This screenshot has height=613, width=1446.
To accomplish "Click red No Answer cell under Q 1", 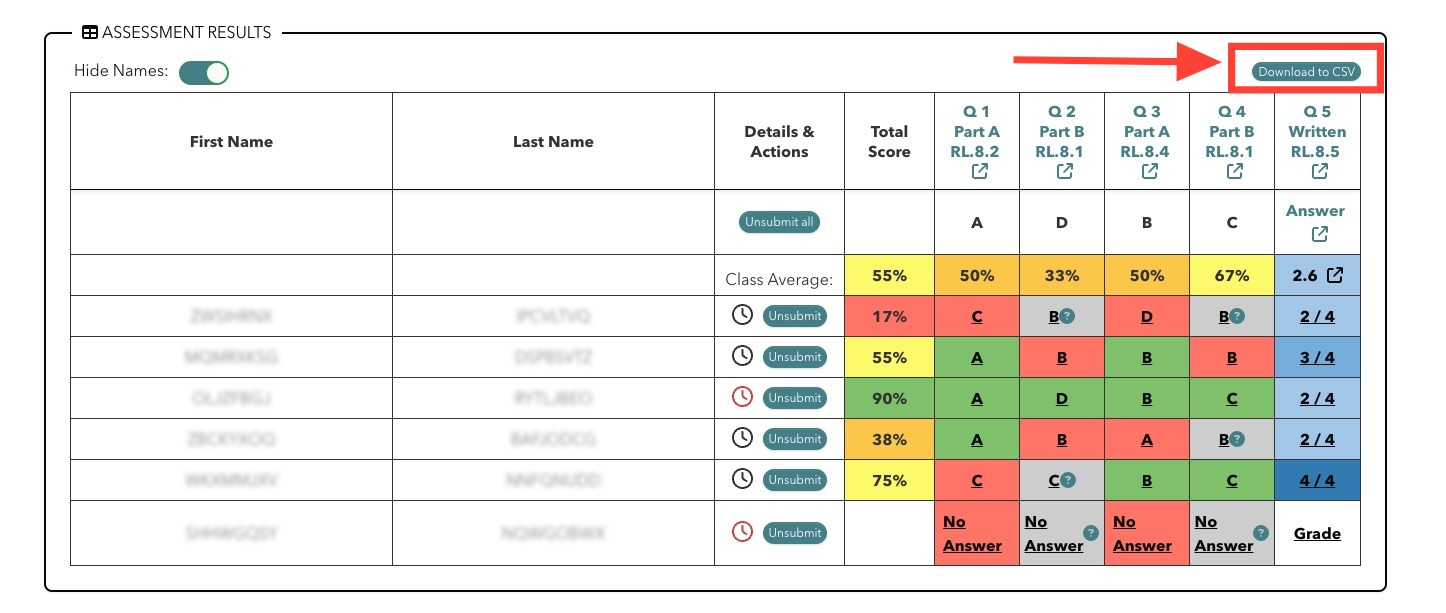I will pyautogui.click(x=972, y=533).
